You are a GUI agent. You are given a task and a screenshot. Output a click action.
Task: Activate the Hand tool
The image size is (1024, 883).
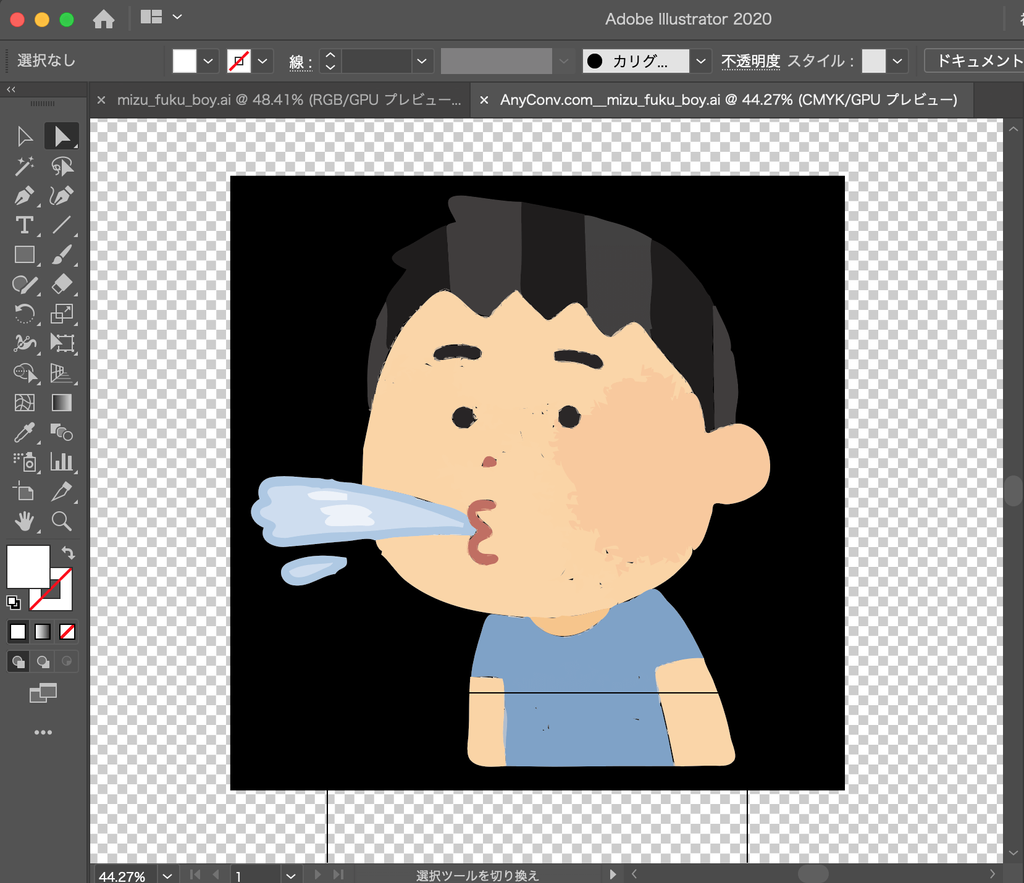[x=24, y=521]
